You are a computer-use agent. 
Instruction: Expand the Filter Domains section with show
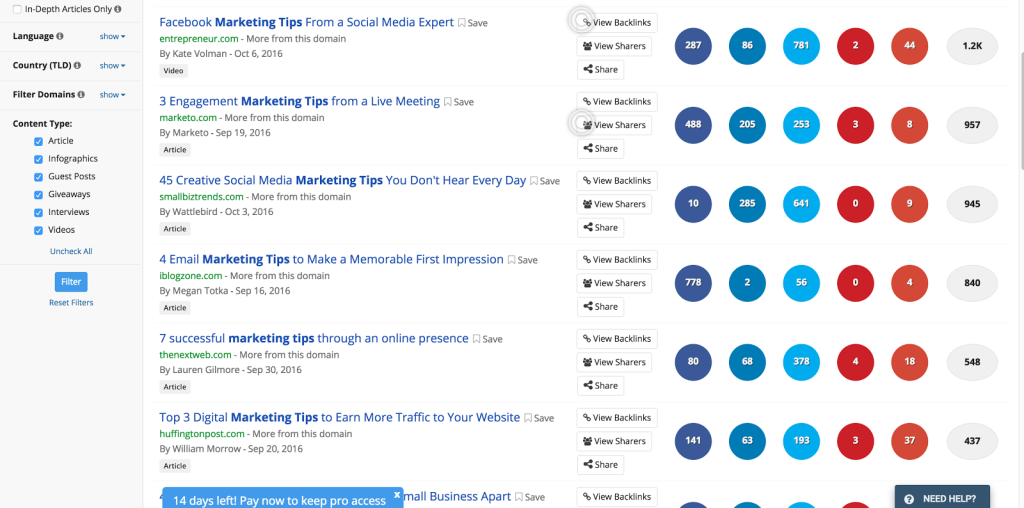pyautogui.click(x=112, y=95)
